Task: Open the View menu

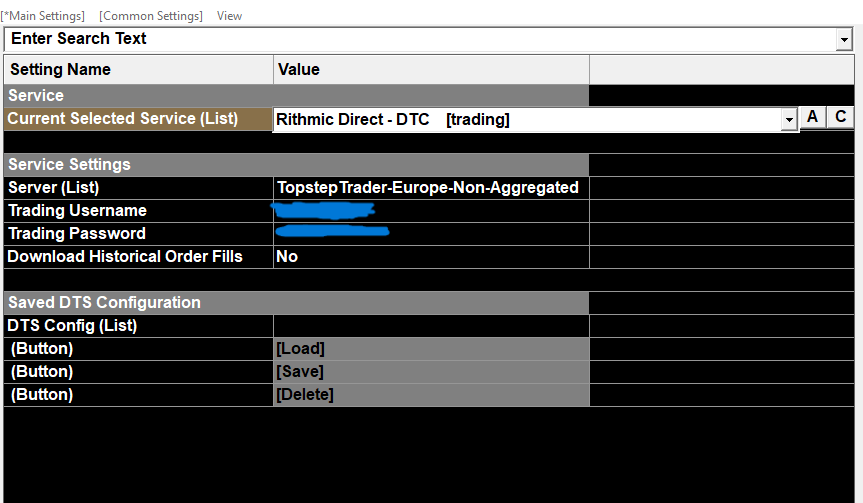Action: (x=229, y=16)
